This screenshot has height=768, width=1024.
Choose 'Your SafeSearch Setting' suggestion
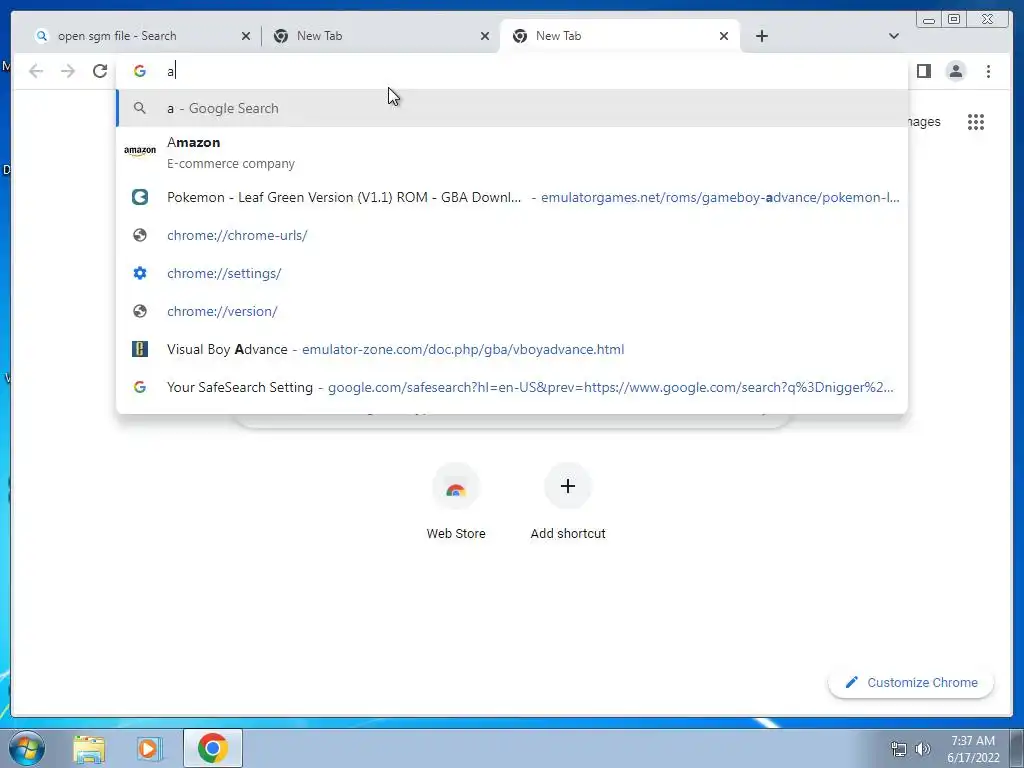click(x=512, y=387)
